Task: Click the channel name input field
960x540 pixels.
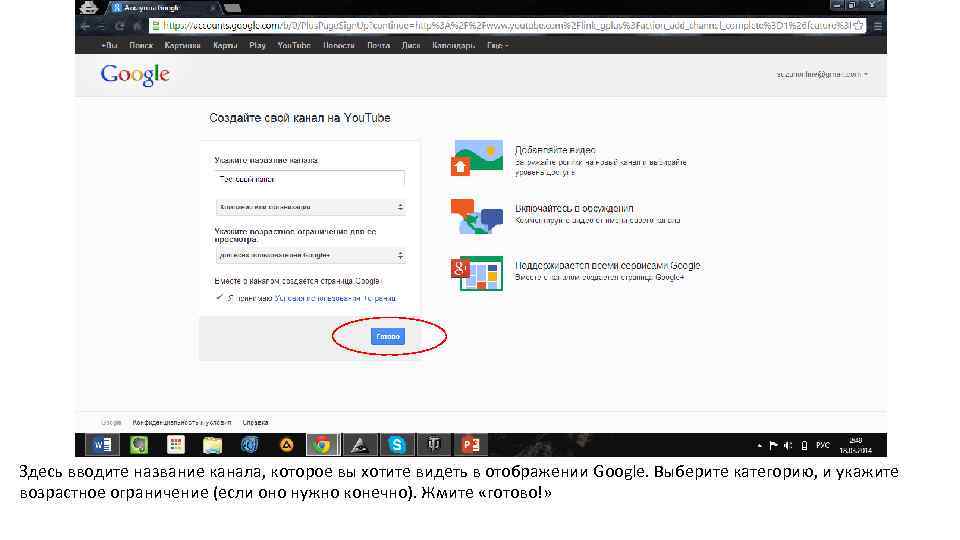Action: click(309, 179)
